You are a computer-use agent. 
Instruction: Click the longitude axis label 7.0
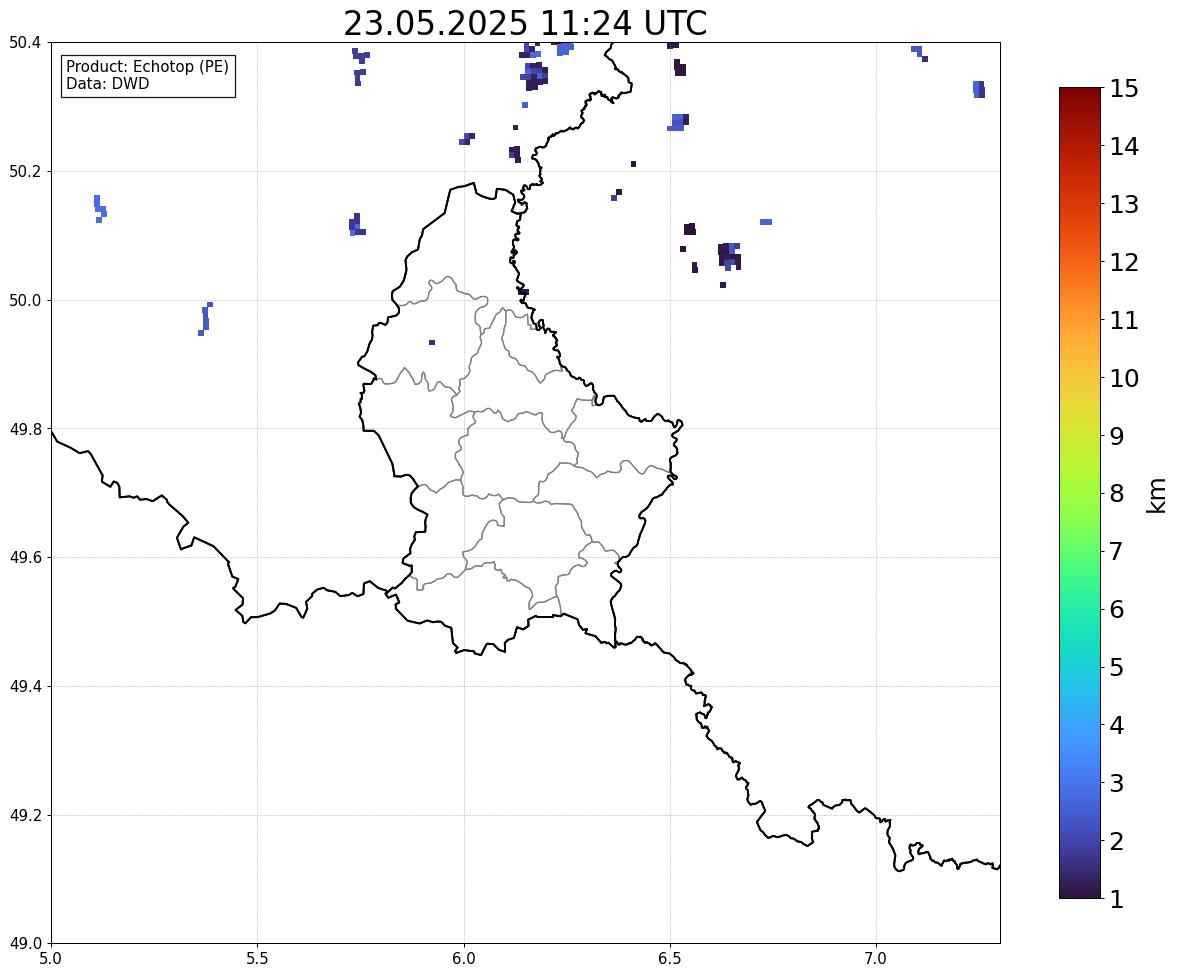pos(877,959)
